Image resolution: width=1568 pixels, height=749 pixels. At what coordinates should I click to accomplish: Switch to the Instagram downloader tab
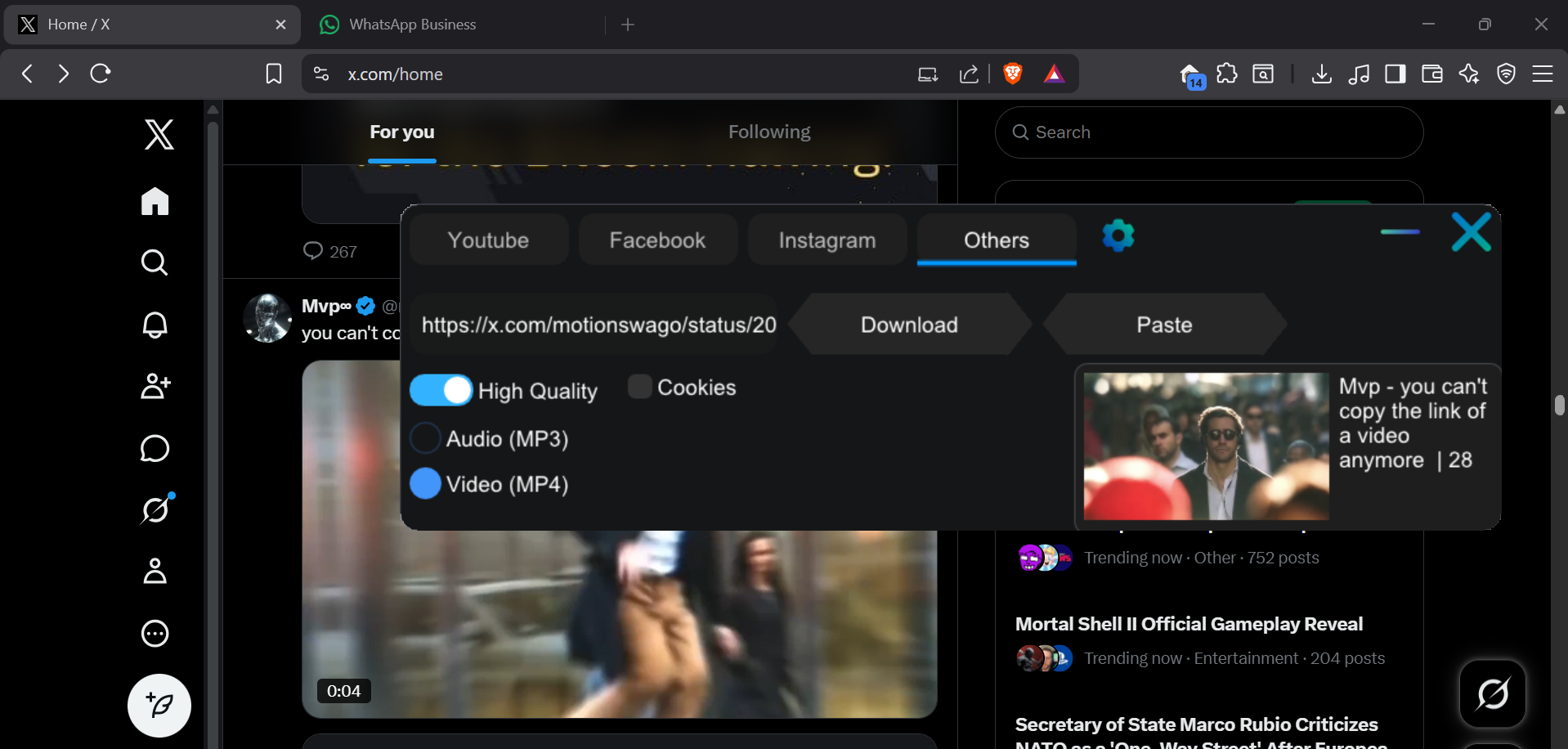[x=827, y=239]
